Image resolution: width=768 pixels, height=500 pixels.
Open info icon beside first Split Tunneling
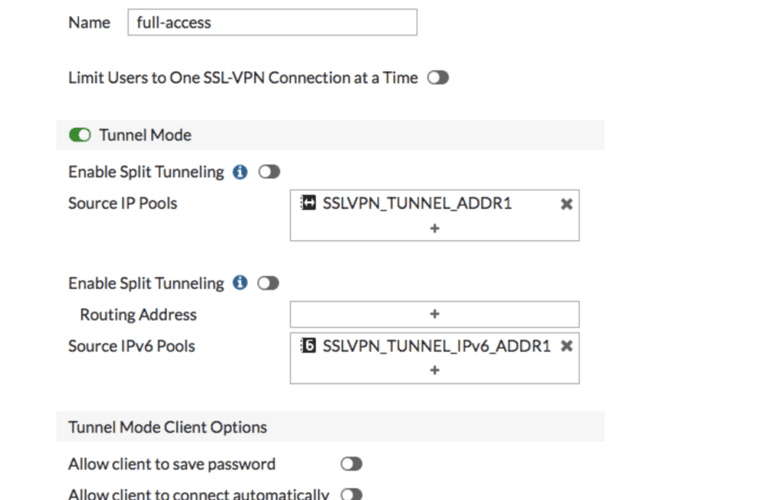(x=240, y=172)
